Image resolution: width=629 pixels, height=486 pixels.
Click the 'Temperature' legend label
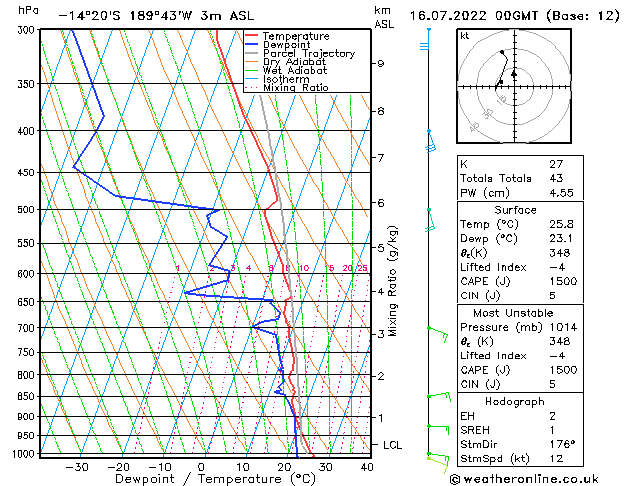pyautogui.click(x=296, y=36)
